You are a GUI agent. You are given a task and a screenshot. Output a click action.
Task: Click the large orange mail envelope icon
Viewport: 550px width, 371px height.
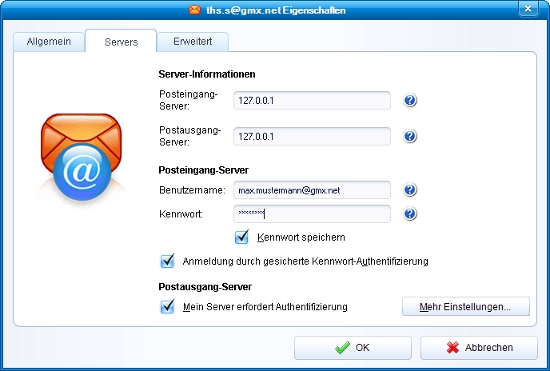pos(81,157)
